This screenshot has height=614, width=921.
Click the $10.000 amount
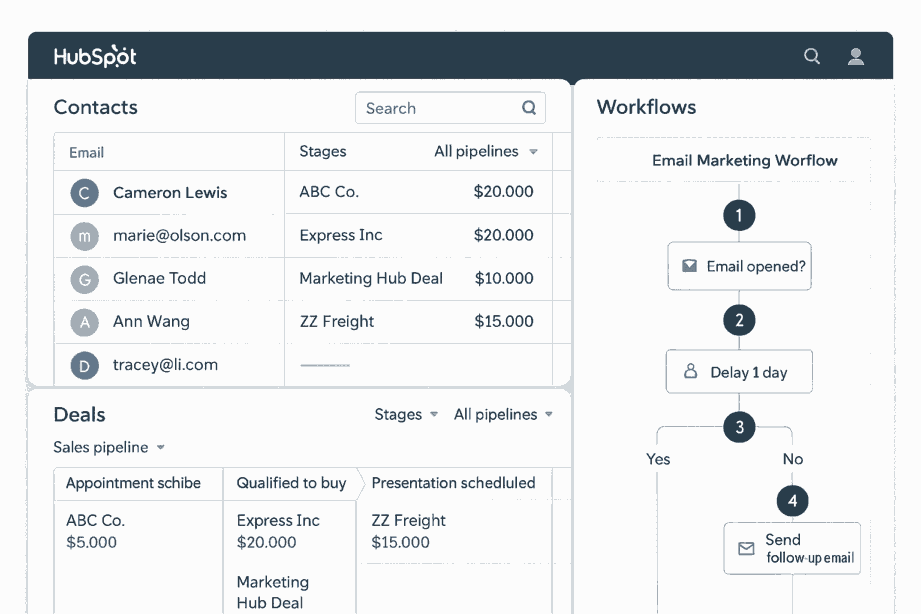coord(504,279)
